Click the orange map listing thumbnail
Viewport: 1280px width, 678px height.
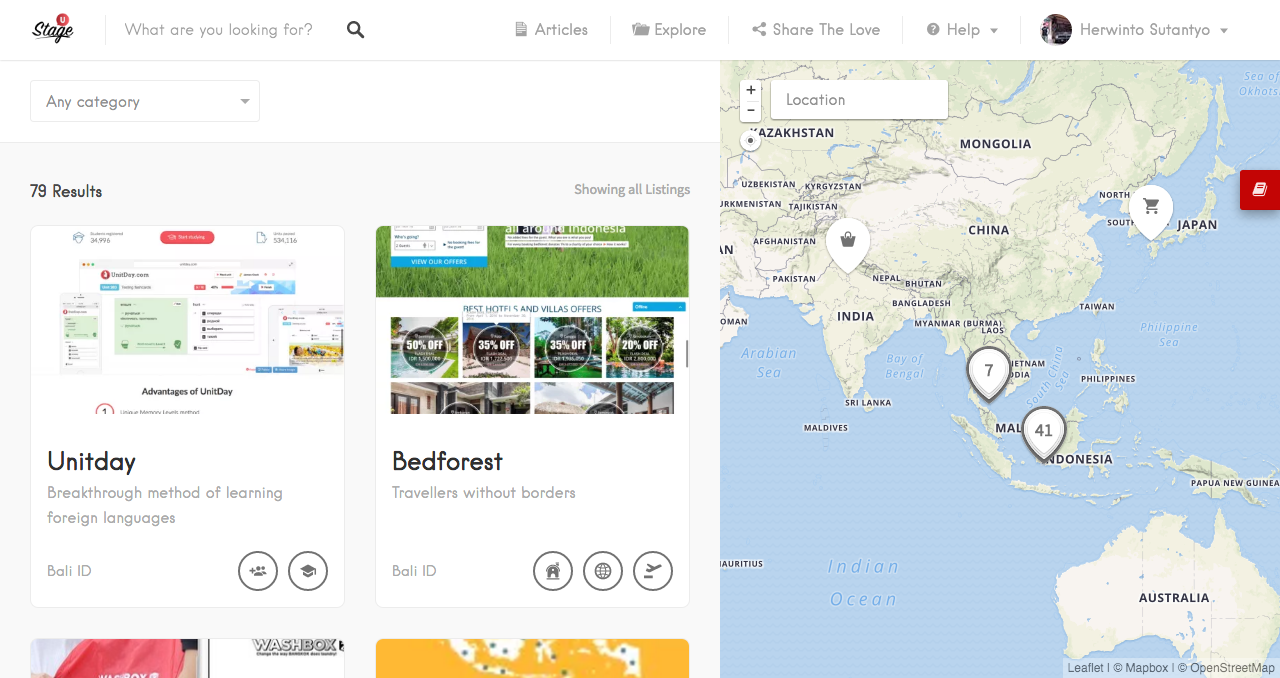tap(532, 658)
